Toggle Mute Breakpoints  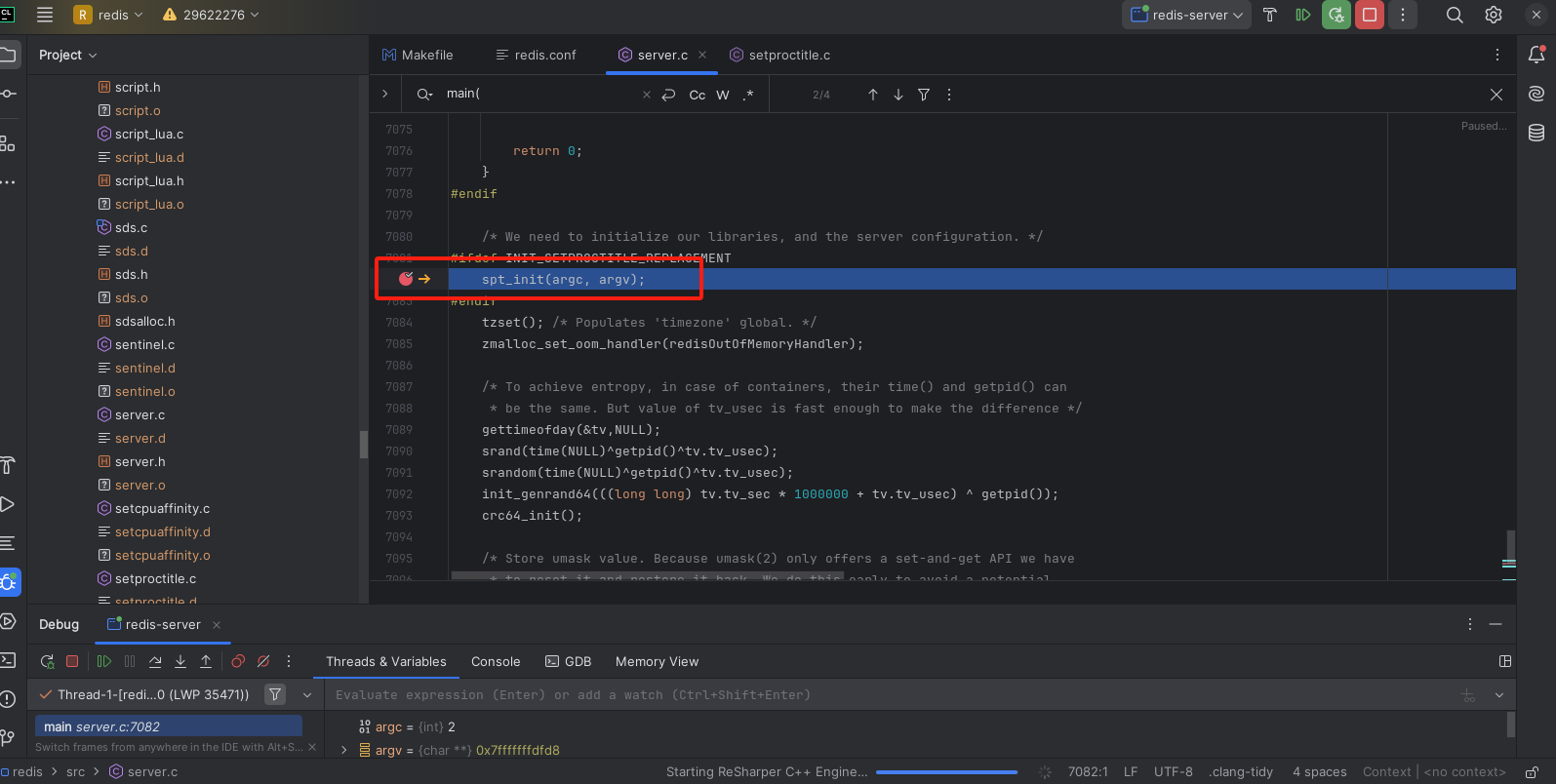(x=263, y=661)
